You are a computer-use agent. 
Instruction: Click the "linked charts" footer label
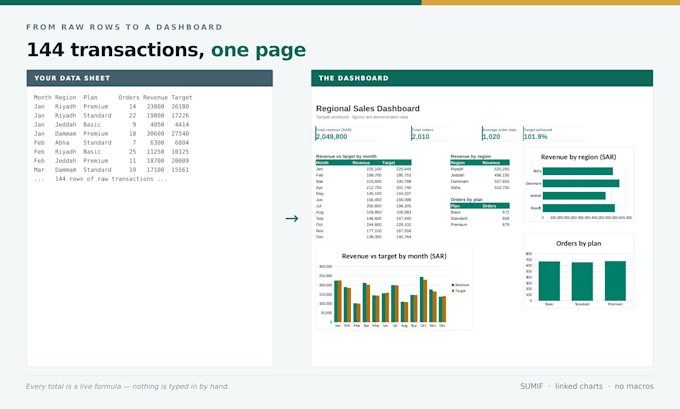[579, 386]
